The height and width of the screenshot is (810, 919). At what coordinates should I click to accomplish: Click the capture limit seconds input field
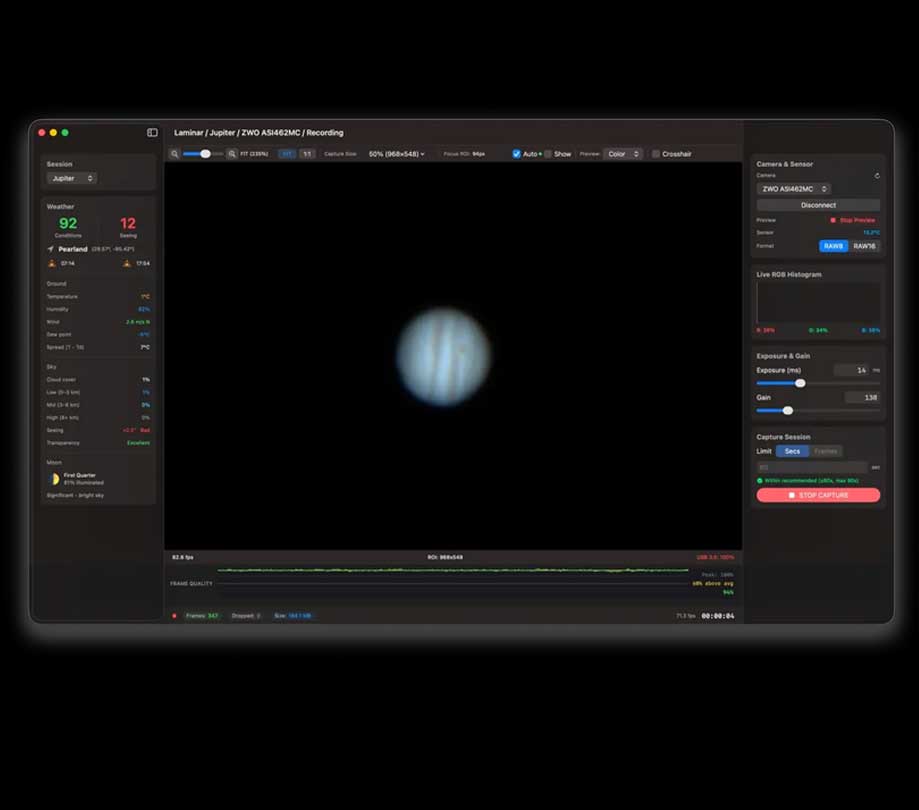point(810,466)
